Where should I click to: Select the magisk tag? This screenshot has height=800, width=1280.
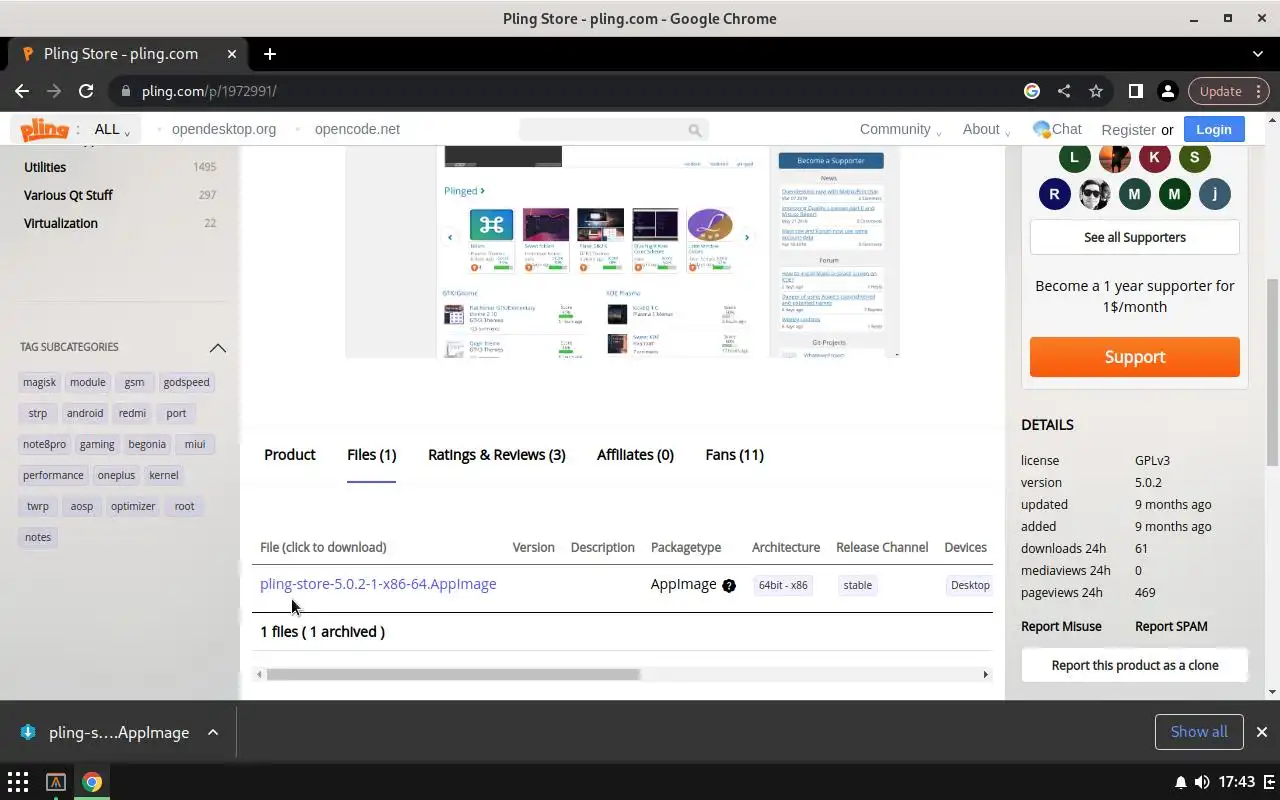click(39, 382)
